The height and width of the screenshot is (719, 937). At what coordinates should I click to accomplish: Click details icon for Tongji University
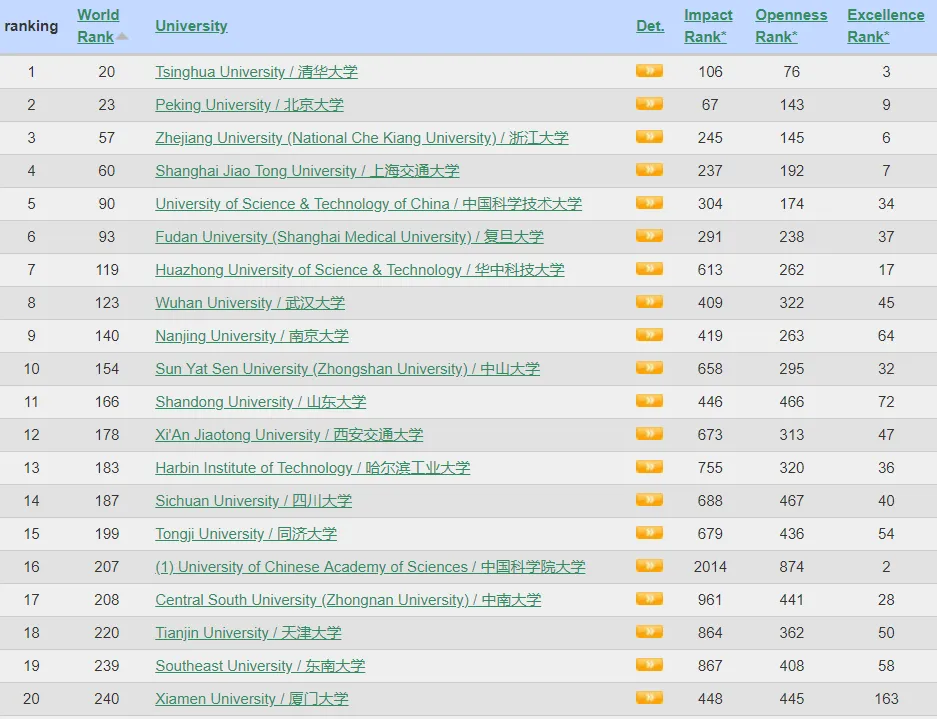(x=649, y=533)
